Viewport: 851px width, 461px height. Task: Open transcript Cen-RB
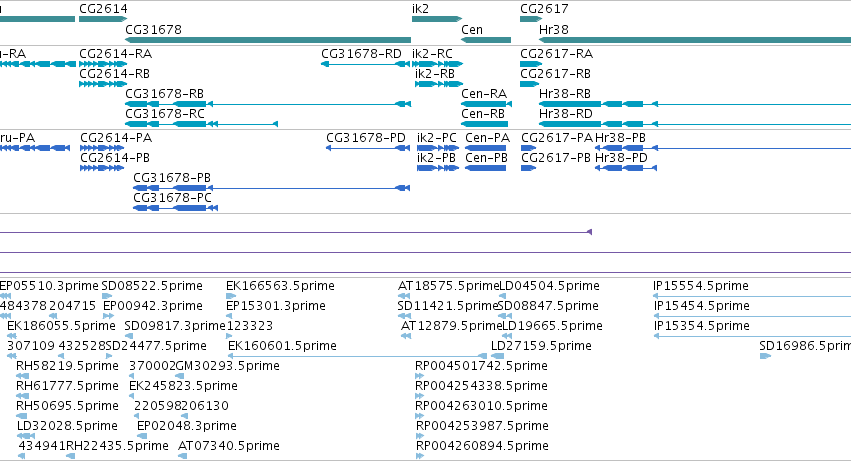tap(483, 113)
